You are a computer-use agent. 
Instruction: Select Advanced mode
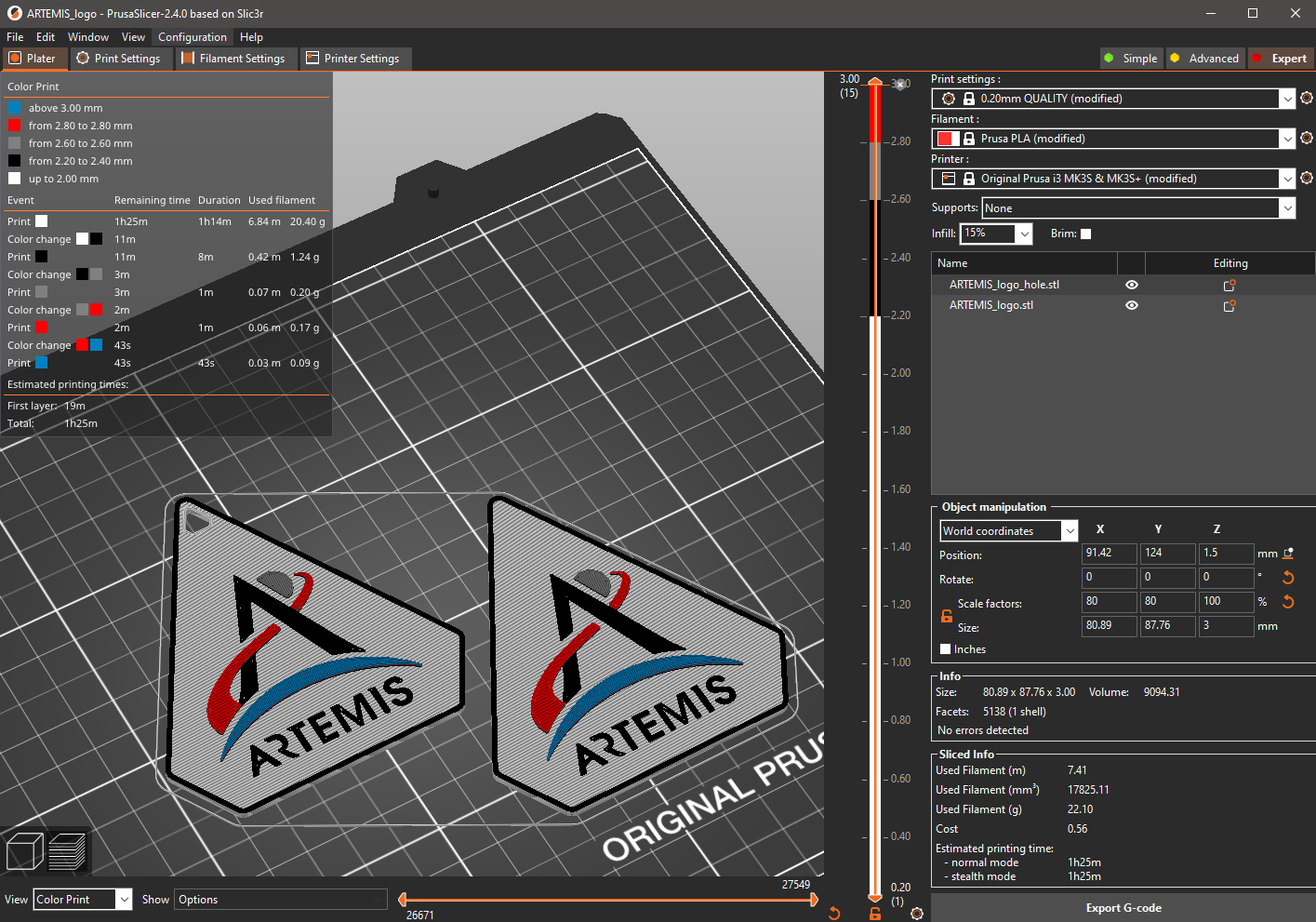pos(1204,59)
